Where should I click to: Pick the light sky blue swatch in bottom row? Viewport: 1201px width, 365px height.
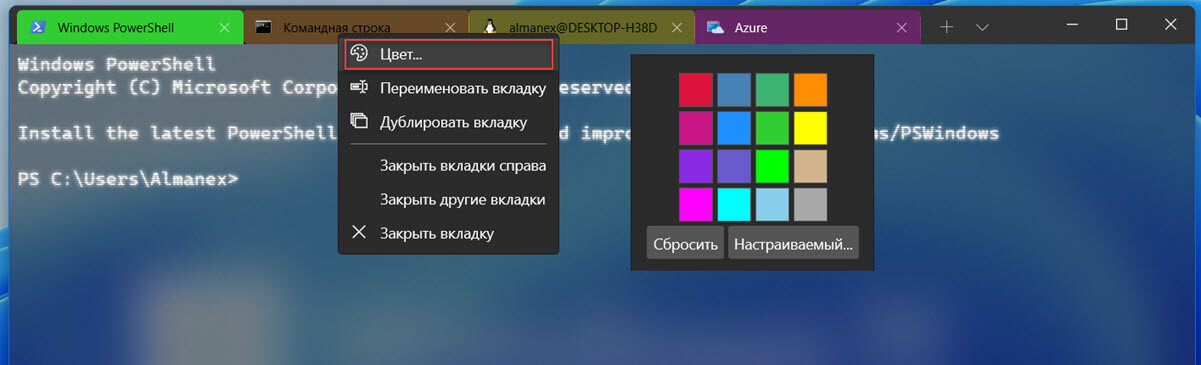(772, 204)
